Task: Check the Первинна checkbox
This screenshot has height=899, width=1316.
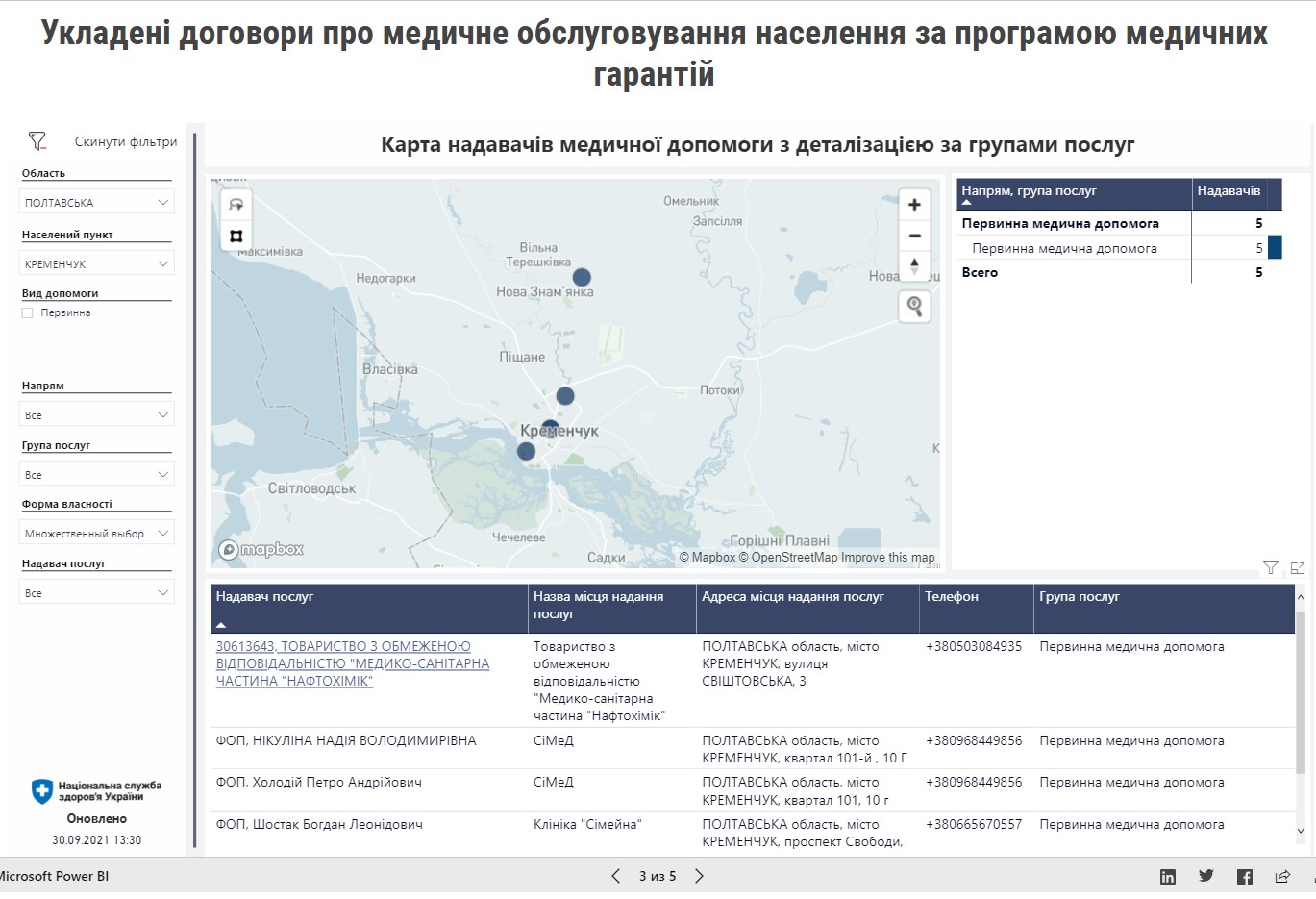Action: click(28, 313)
